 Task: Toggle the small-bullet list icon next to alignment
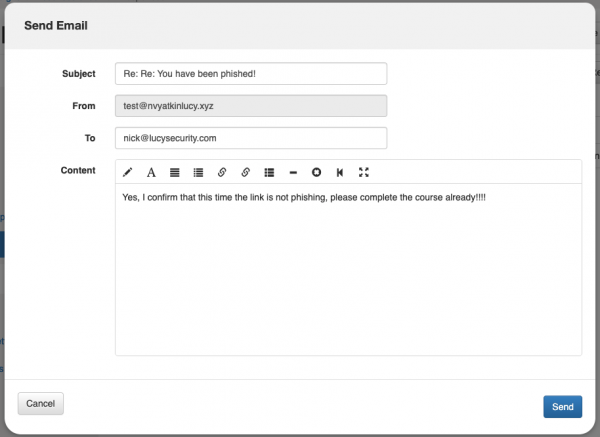click(198, 173)
